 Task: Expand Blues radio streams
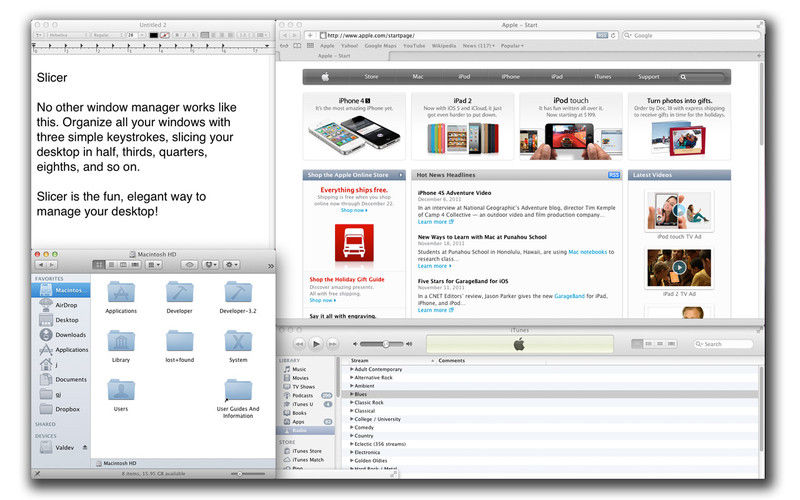[352, 394]
